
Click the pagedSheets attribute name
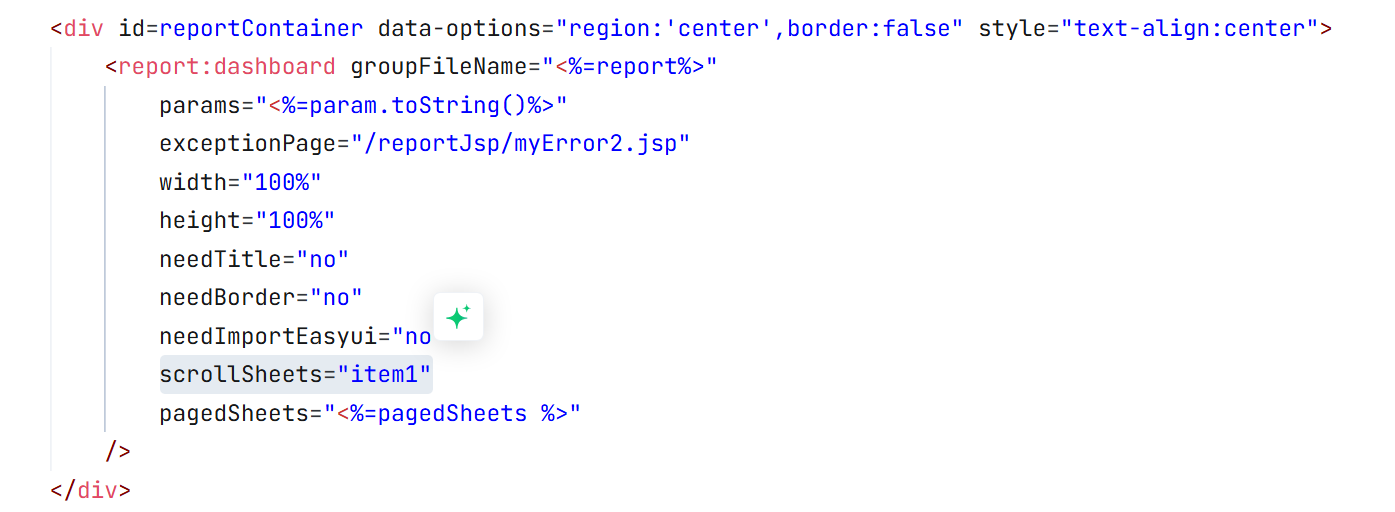pos(234,413)
